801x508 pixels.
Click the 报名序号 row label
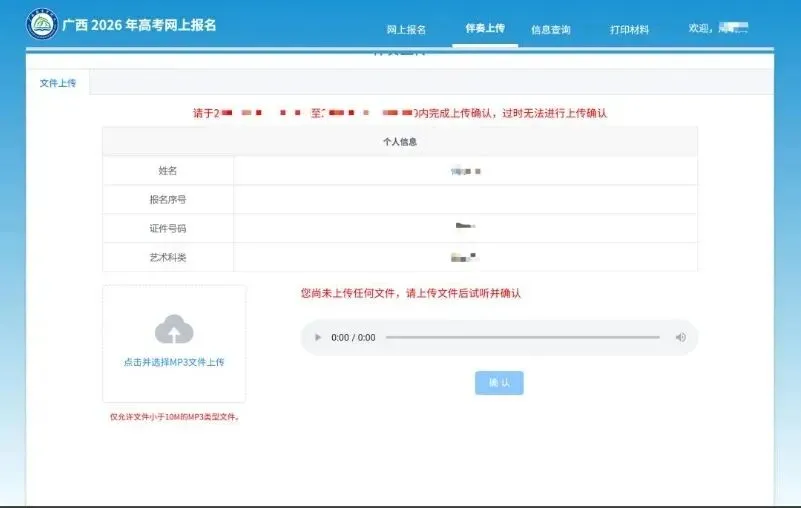point(168,199)
